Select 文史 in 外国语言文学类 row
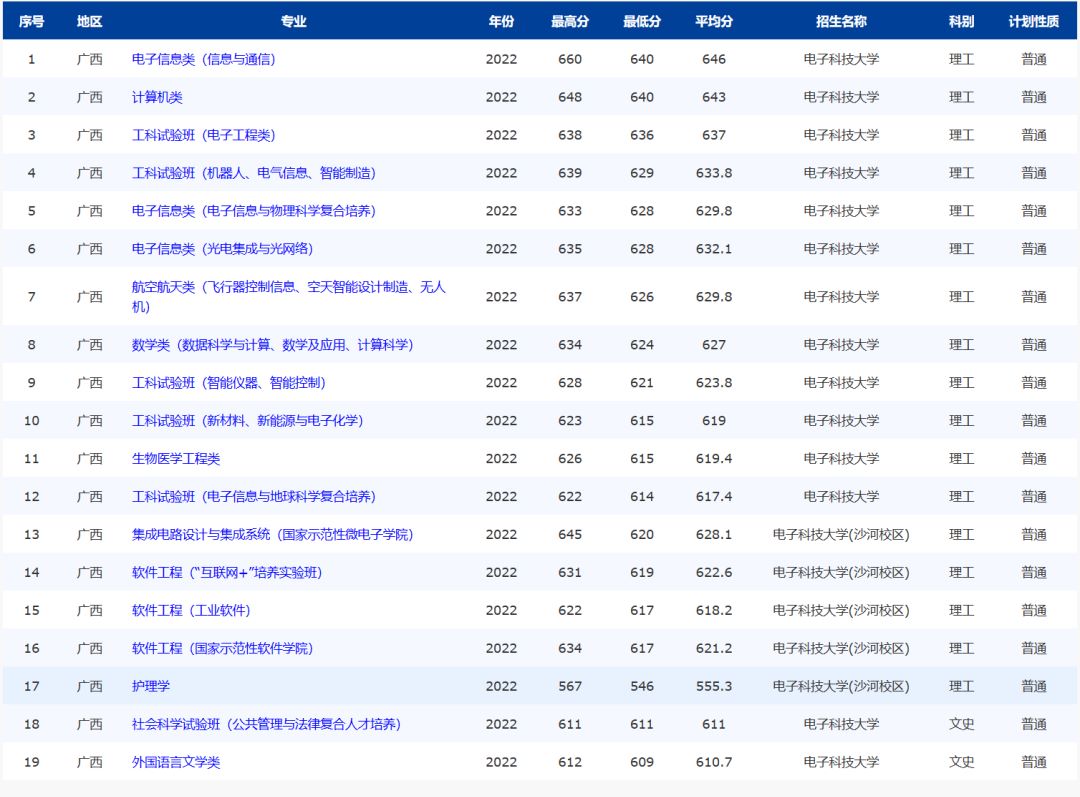The image size is (1080, 797). coord(962,761)
